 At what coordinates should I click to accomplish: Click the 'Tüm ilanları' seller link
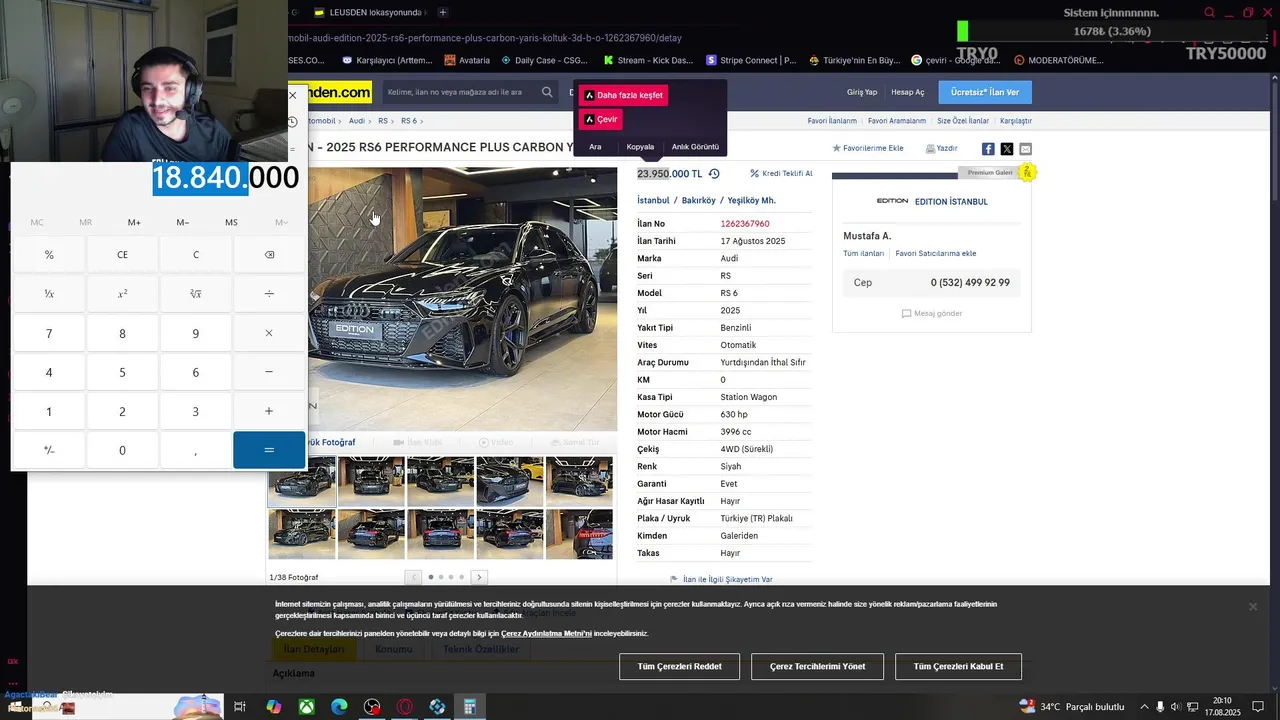[x=863, y=254]
